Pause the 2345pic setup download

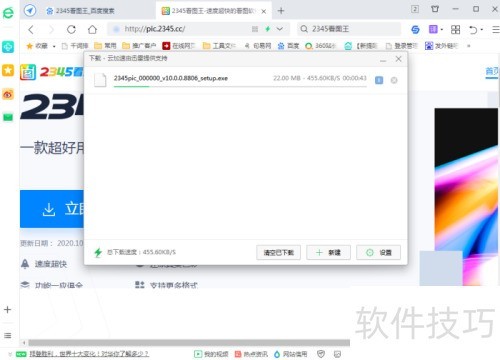click(379, 80)
